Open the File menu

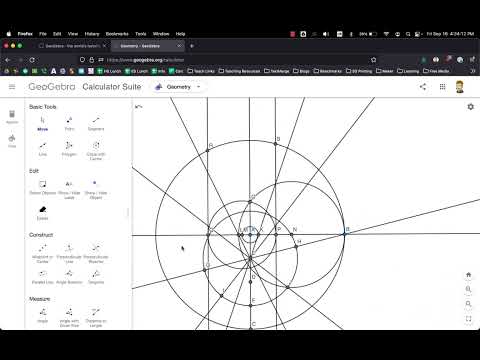(43, 34)
